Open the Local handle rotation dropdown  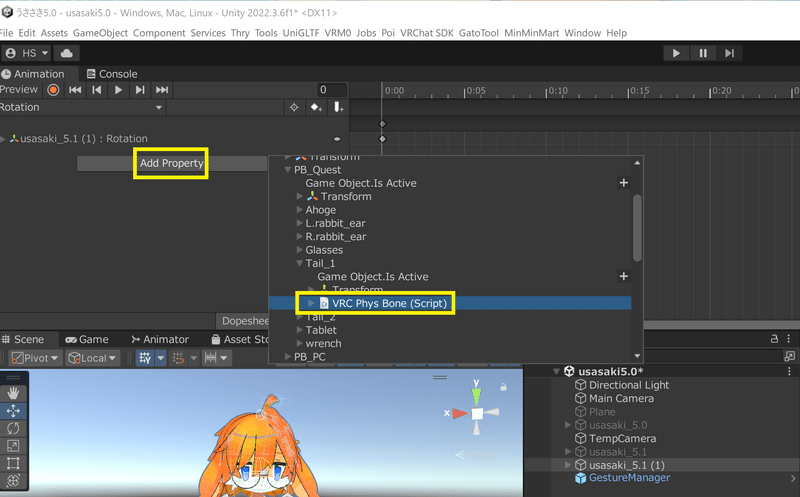(93, 358)
